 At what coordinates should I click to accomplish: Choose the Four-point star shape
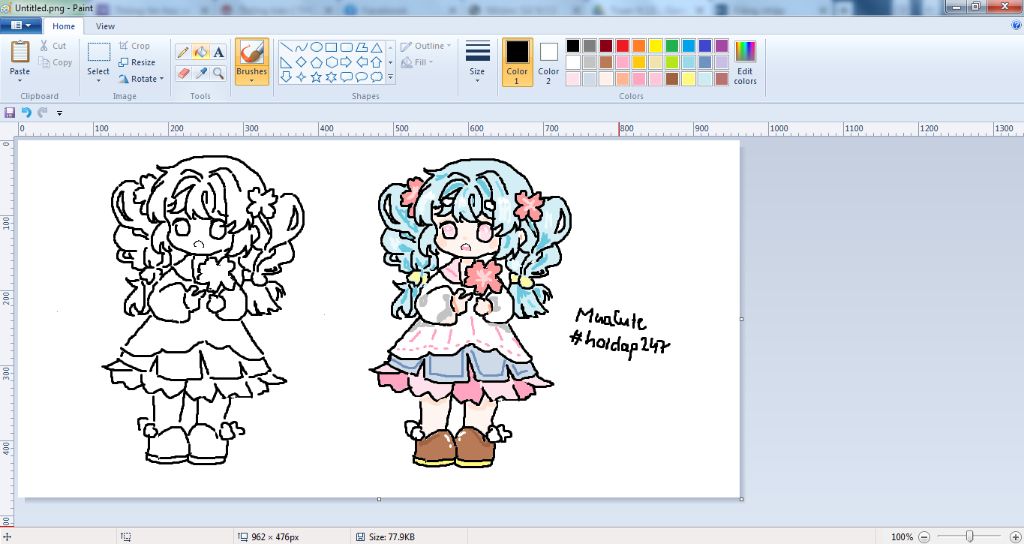301,76
